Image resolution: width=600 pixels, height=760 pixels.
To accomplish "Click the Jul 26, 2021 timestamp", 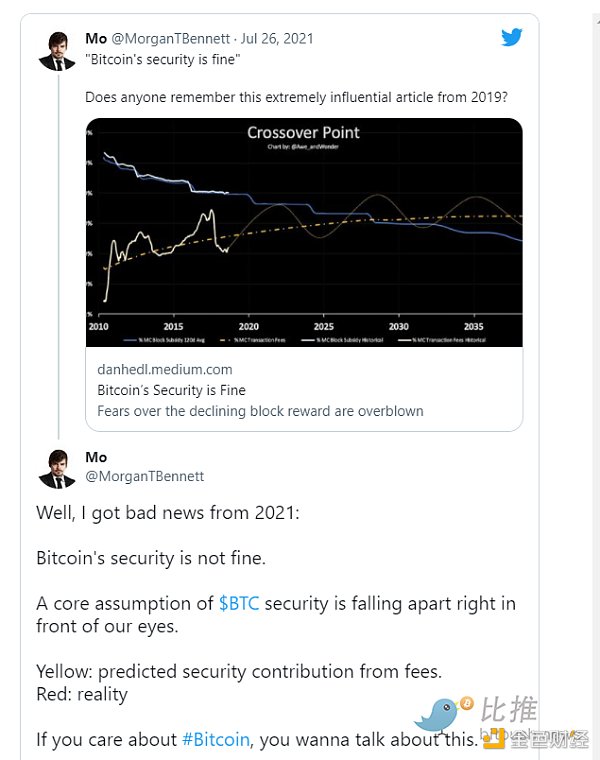I will click(x=276, y=39).
